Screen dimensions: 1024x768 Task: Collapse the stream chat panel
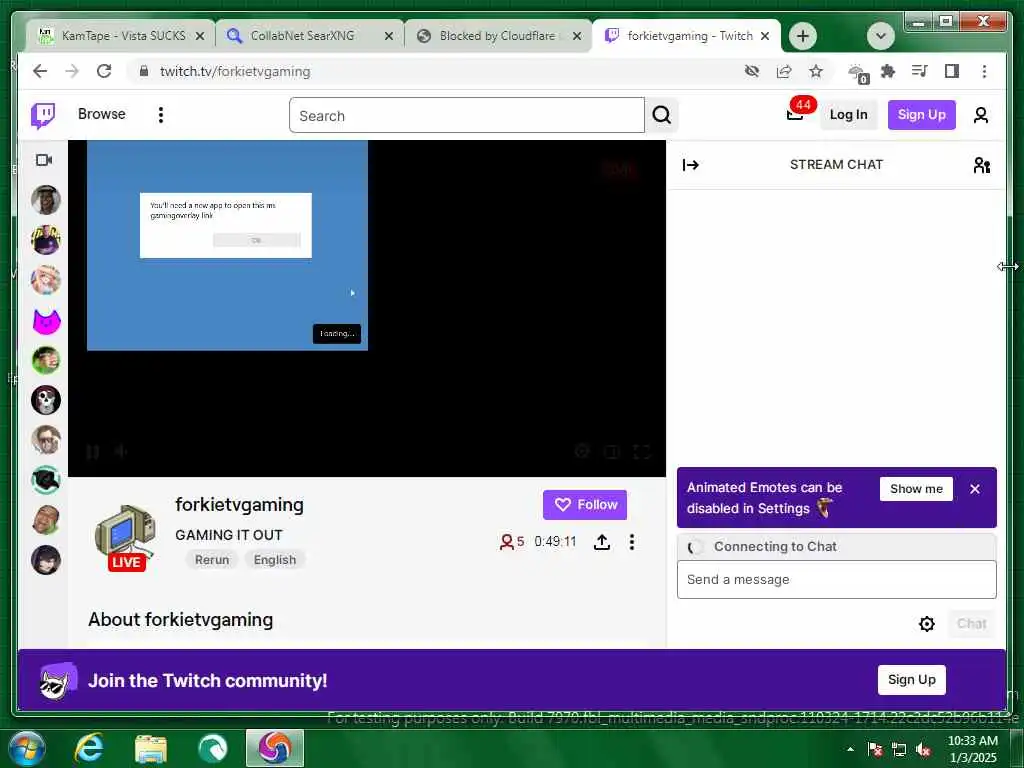(690, 165)
